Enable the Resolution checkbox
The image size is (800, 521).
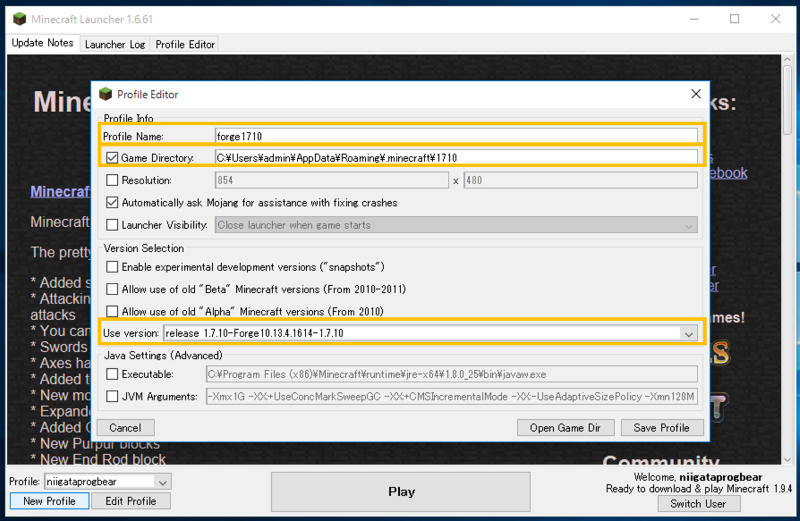click(112, 180)
